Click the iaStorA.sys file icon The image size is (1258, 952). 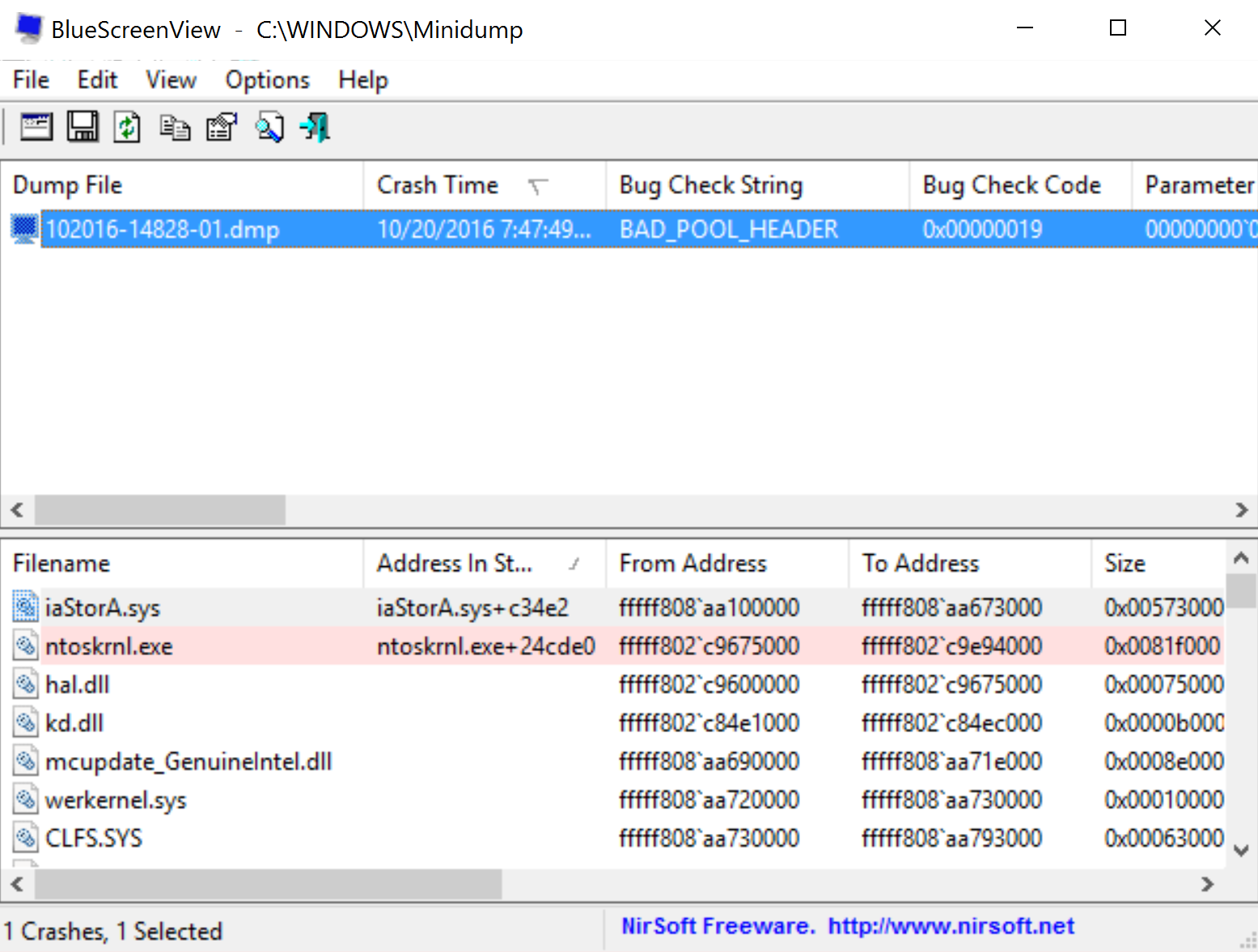(26, 607)
